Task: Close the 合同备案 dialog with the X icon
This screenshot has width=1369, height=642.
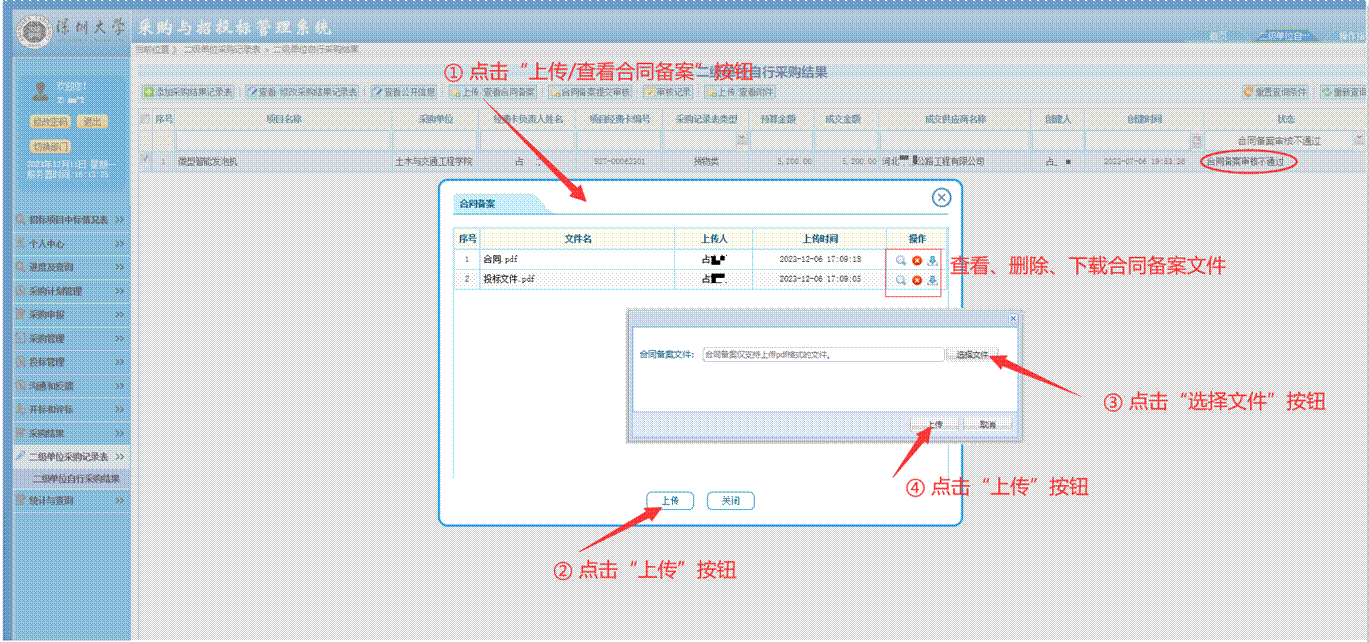Action: 941,198
